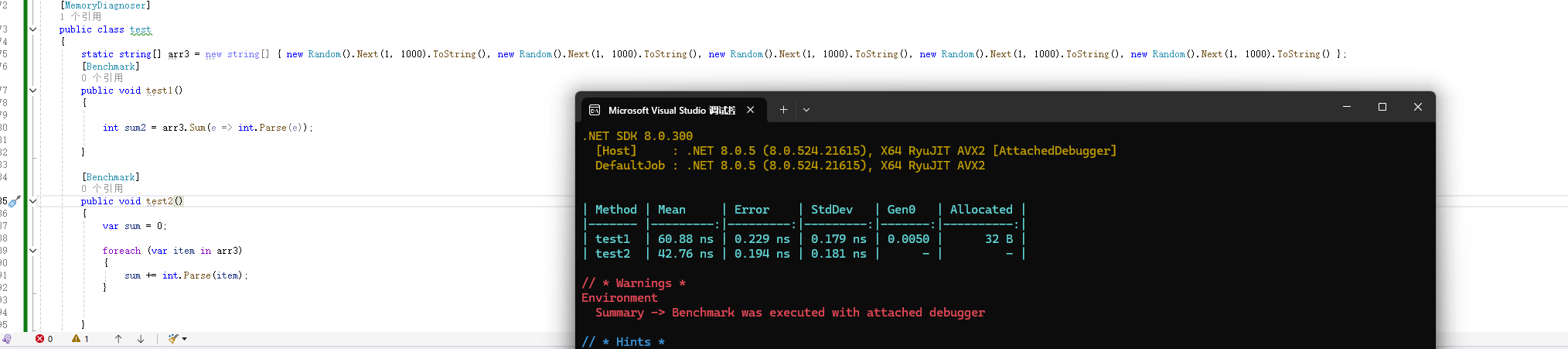Click the red error count indicator
This screenshot has height=349, width=1568.
pyautogui.click(x=44, y=339)
